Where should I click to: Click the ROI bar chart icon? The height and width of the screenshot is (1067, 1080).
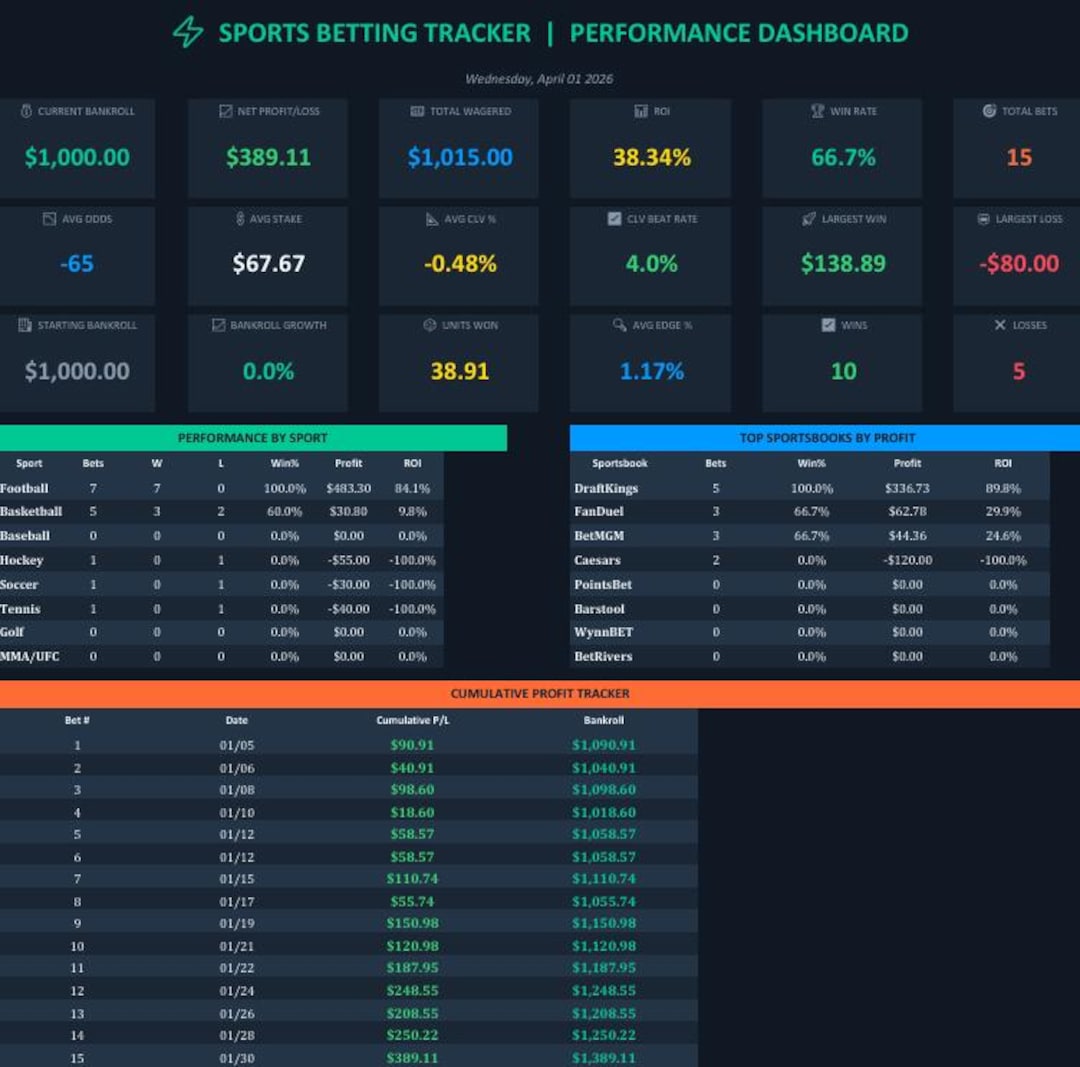click(641, 111)
